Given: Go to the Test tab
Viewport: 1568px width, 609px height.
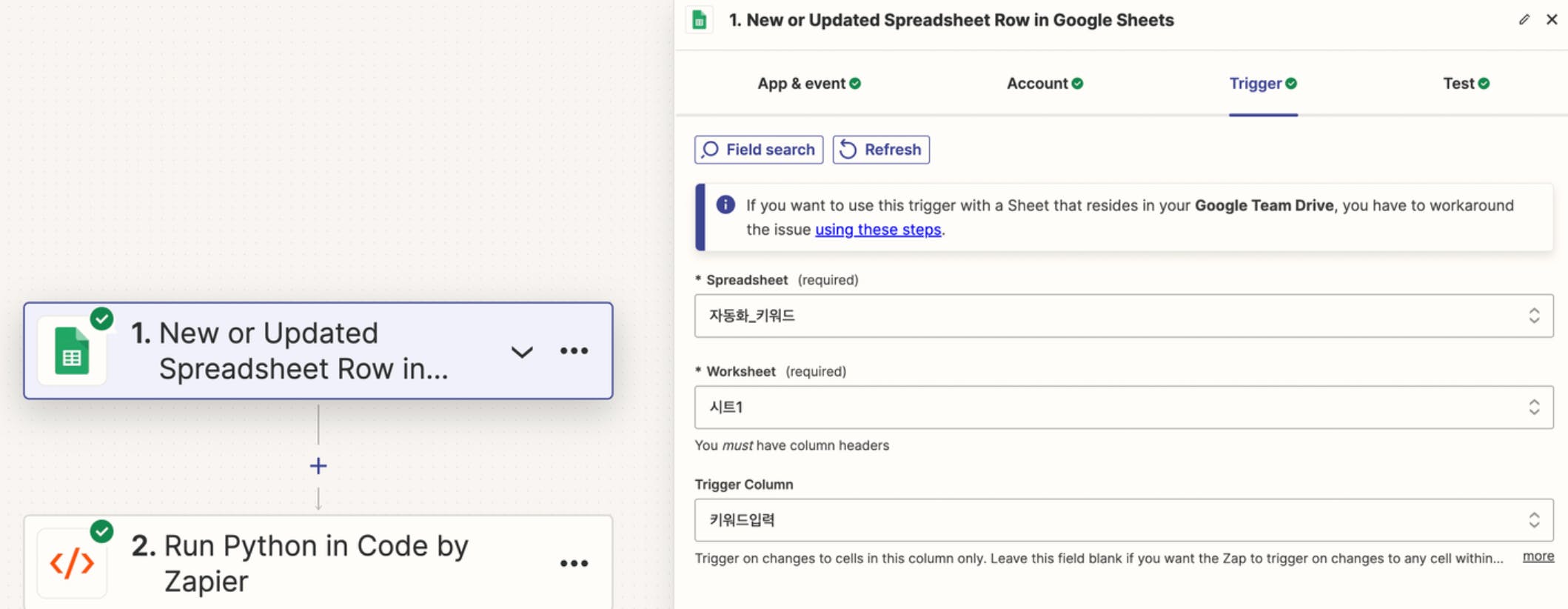Looking at the screenshot, I should pos(1466,84).
